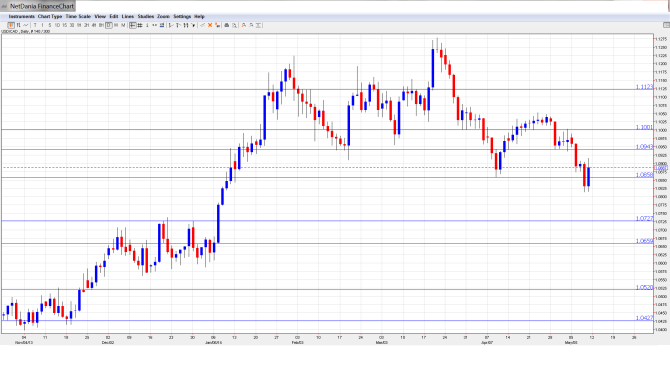Screen dimensions: 670x376
Task: Open the Settings menu
Action: (x=182, y=16)
